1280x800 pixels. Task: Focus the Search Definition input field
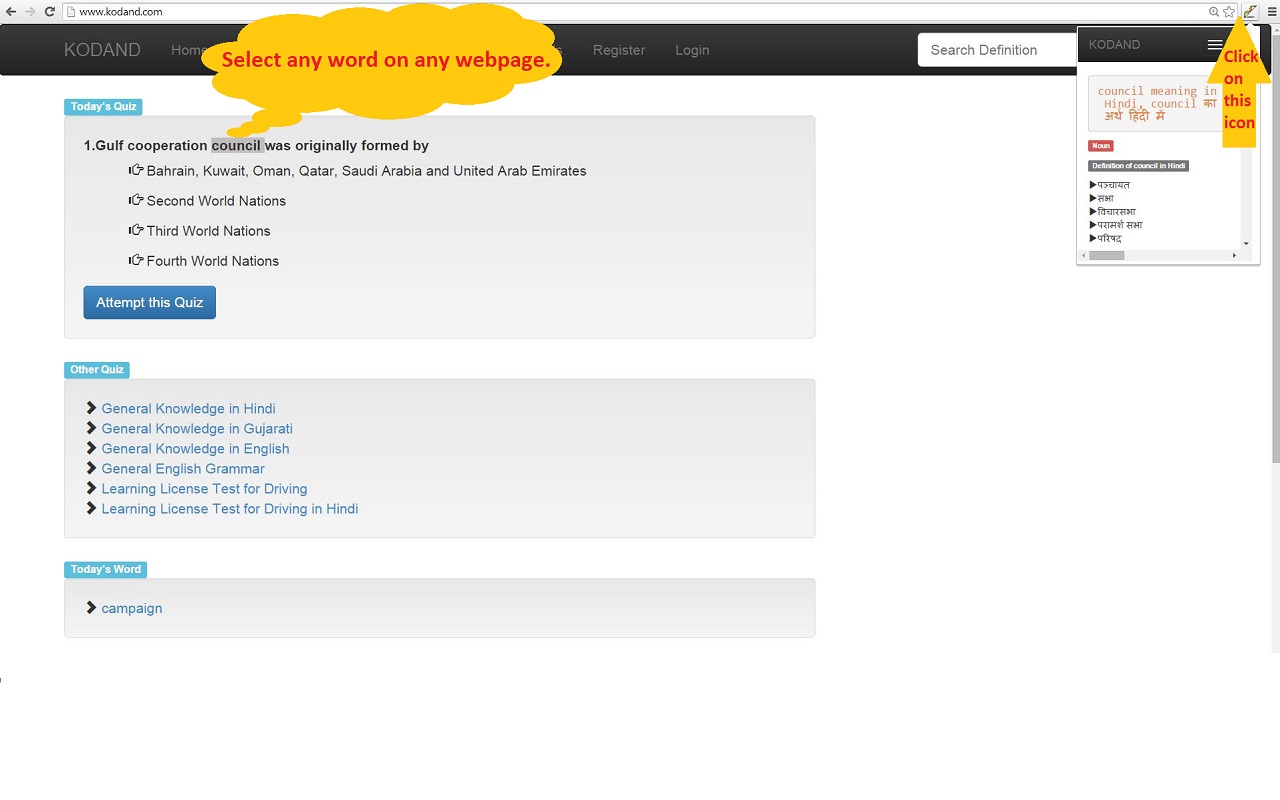997,50
